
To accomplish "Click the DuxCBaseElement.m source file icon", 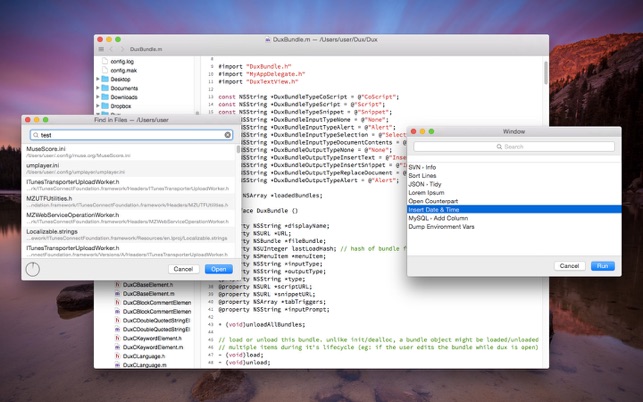I will pos(118,293).
